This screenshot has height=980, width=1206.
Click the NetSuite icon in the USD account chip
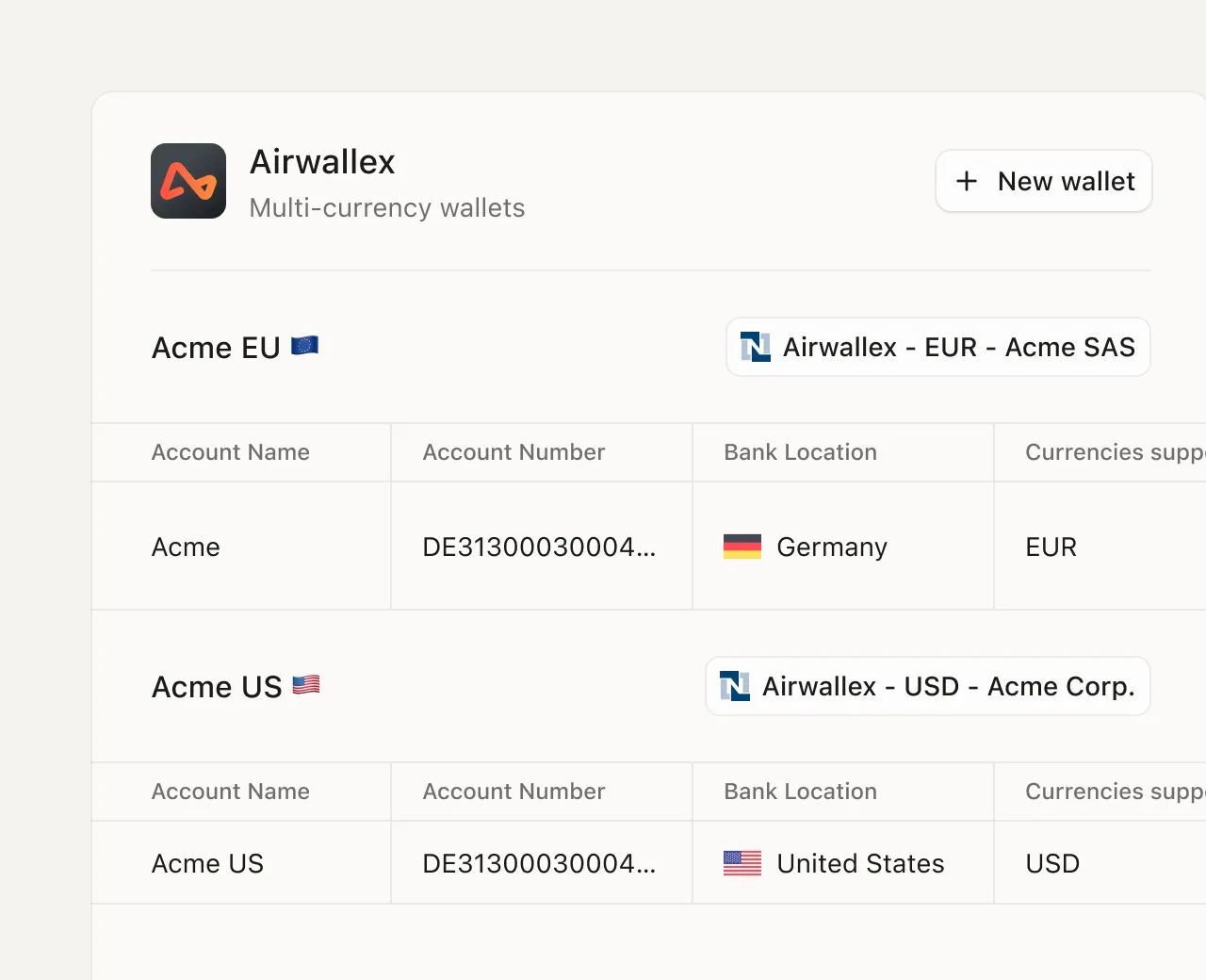(735, 686)
